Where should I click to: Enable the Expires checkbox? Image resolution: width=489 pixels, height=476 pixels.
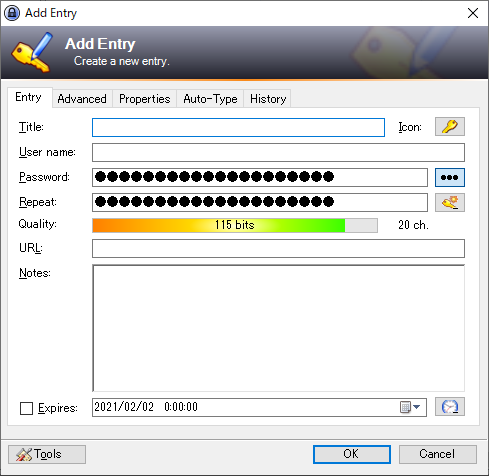(x=26, y=408)
